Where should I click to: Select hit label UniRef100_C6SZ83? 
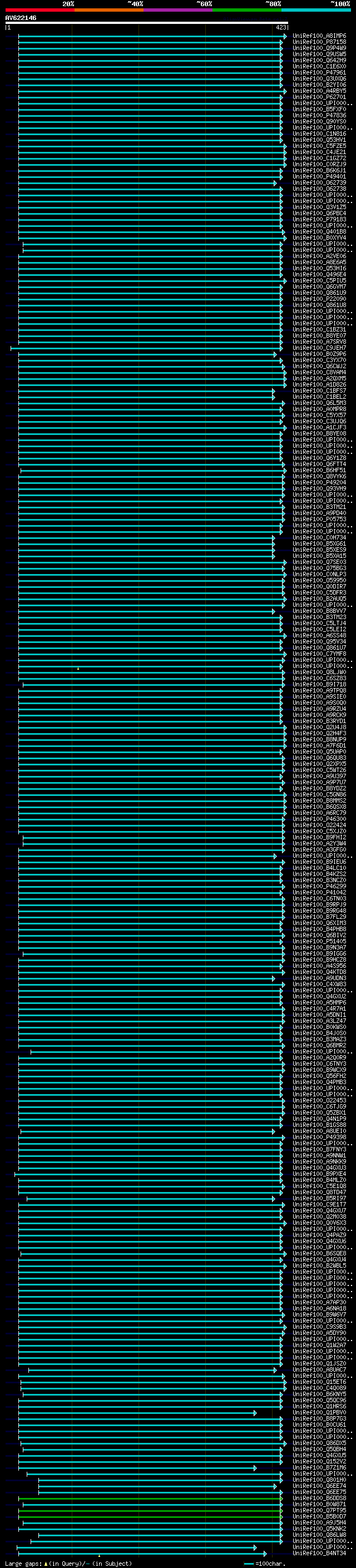pos(319,678)
